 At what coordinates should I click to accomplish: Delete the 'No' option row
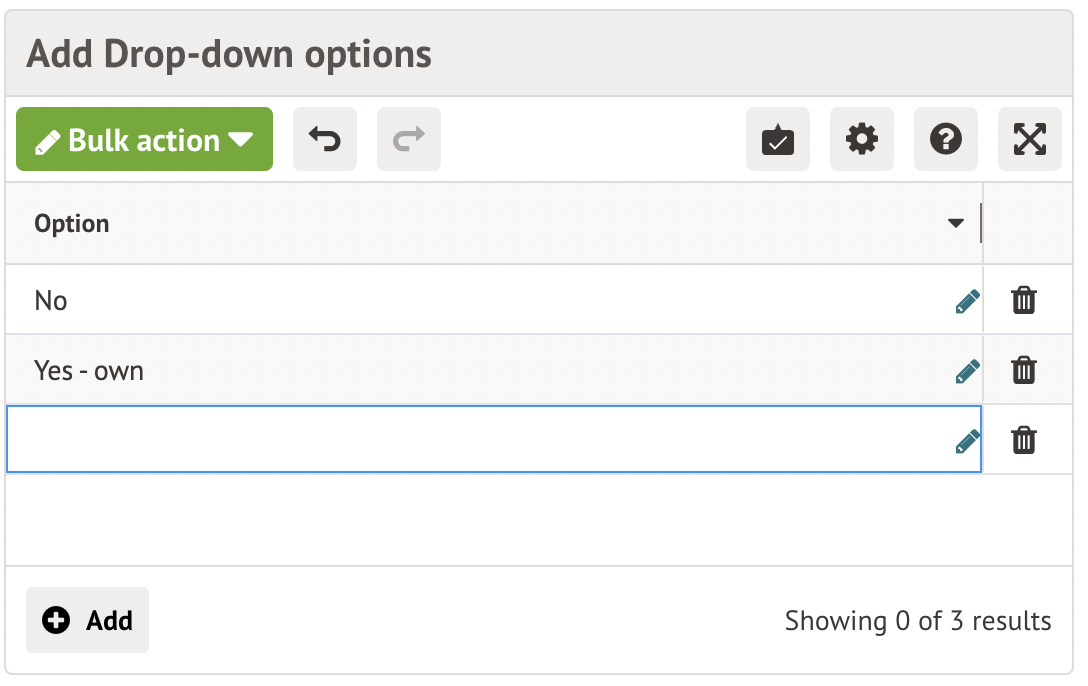[1024, 300]
